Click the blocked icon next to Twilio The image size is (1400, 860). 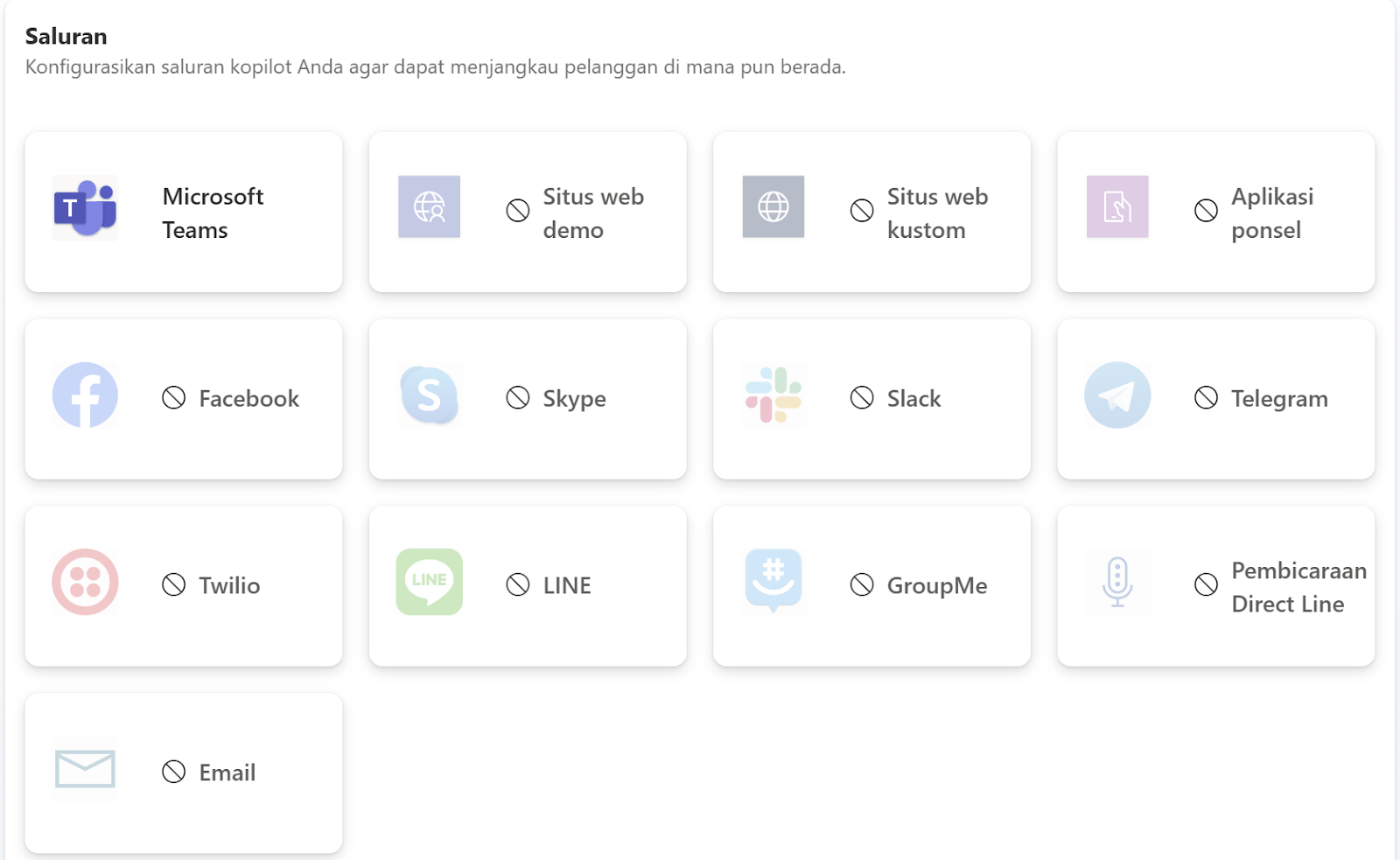pos(174,584)
